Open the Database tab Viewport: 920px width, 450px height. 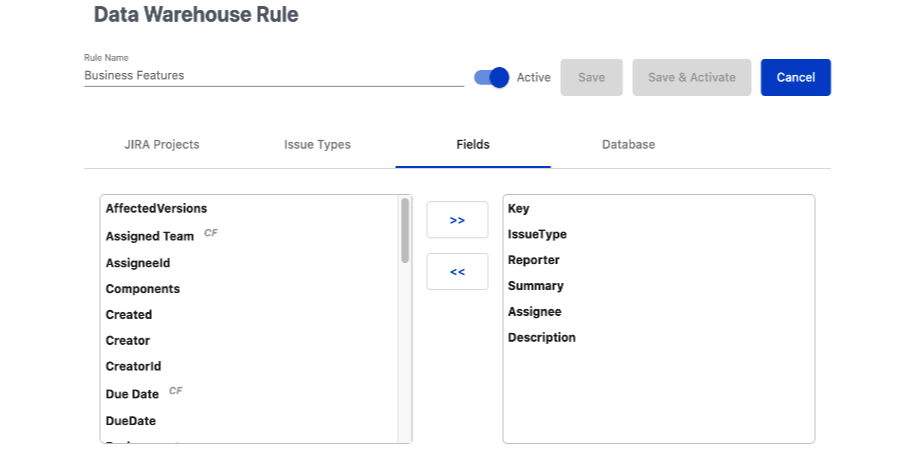tap(628, 145)
